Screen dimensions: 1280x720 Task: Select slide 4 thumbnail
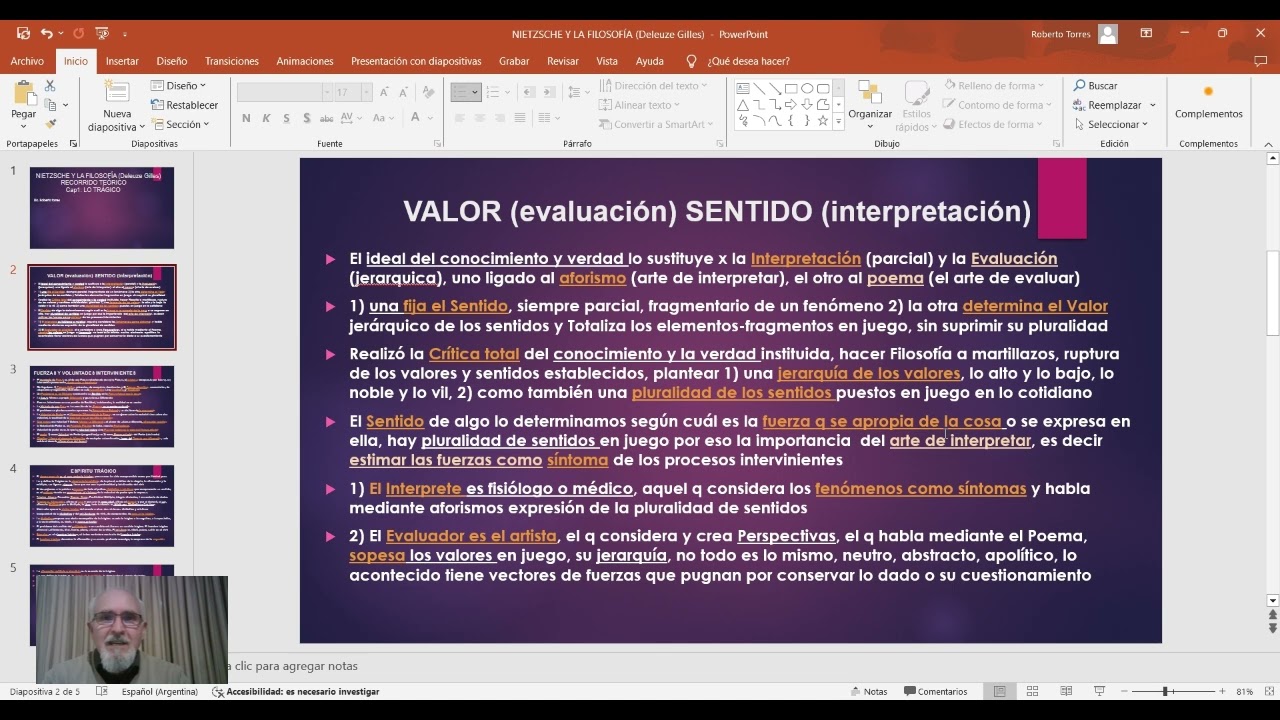(102, 506)
